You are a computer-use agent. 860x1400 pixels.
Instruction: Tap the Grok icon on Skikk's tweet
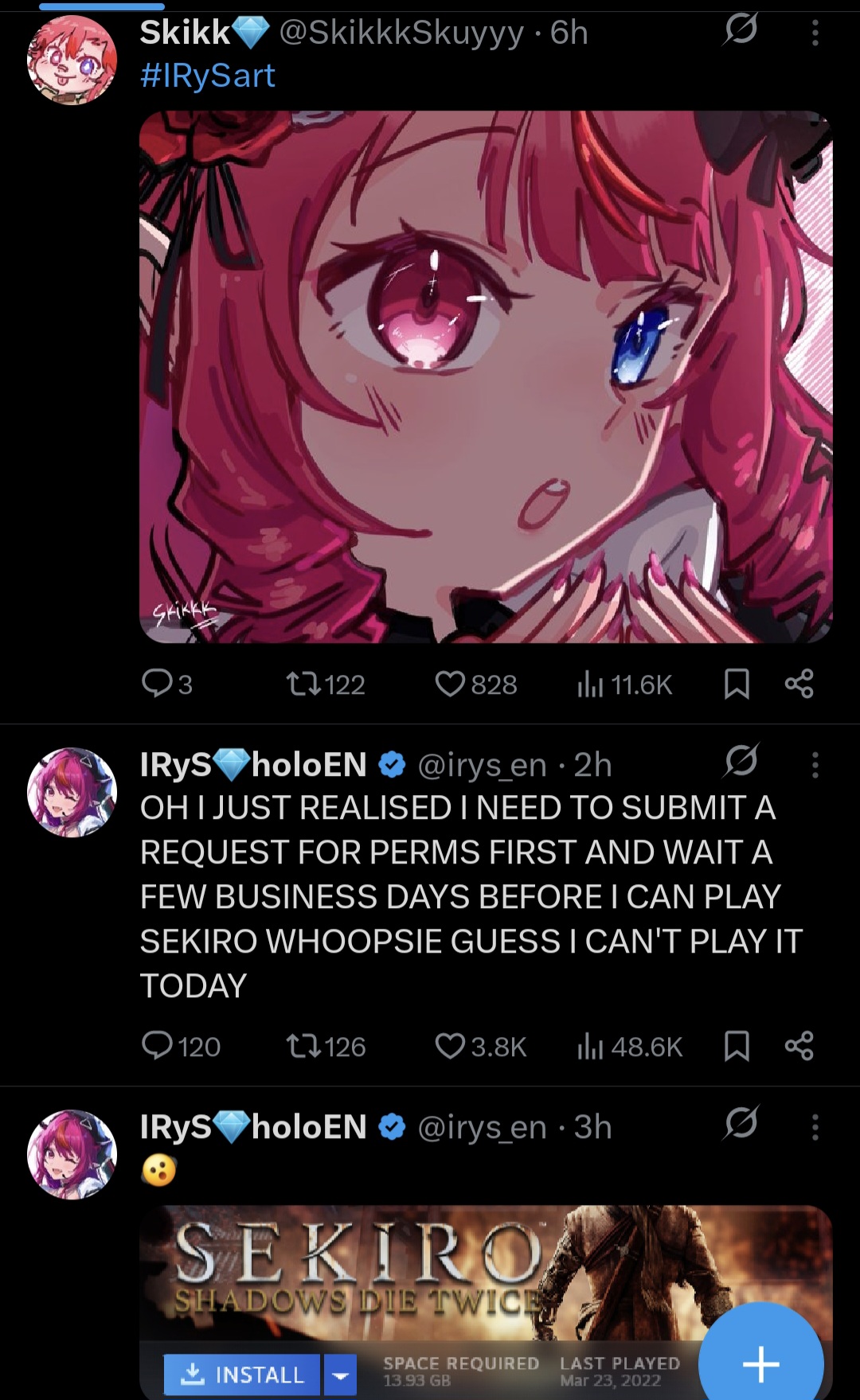tap(741, 30)
